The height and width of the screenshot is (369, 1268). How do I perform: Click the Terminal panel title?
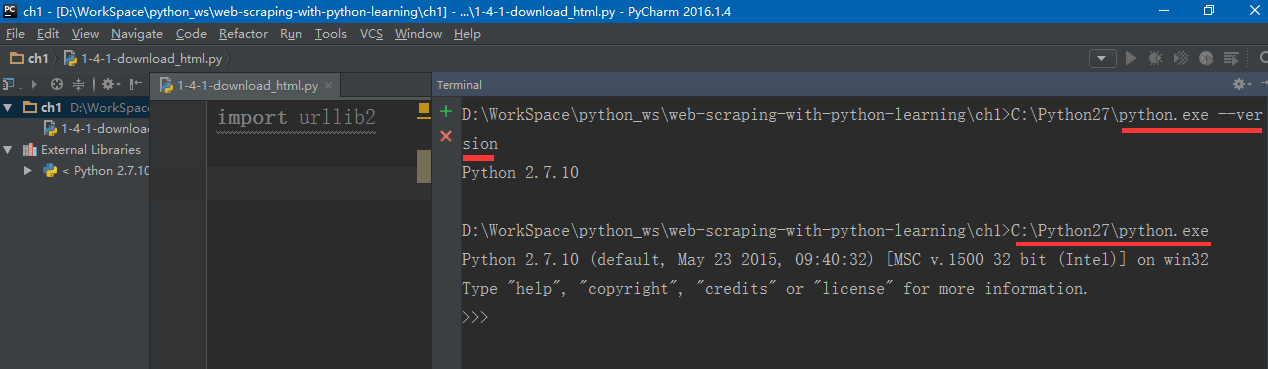pos(459,85)
